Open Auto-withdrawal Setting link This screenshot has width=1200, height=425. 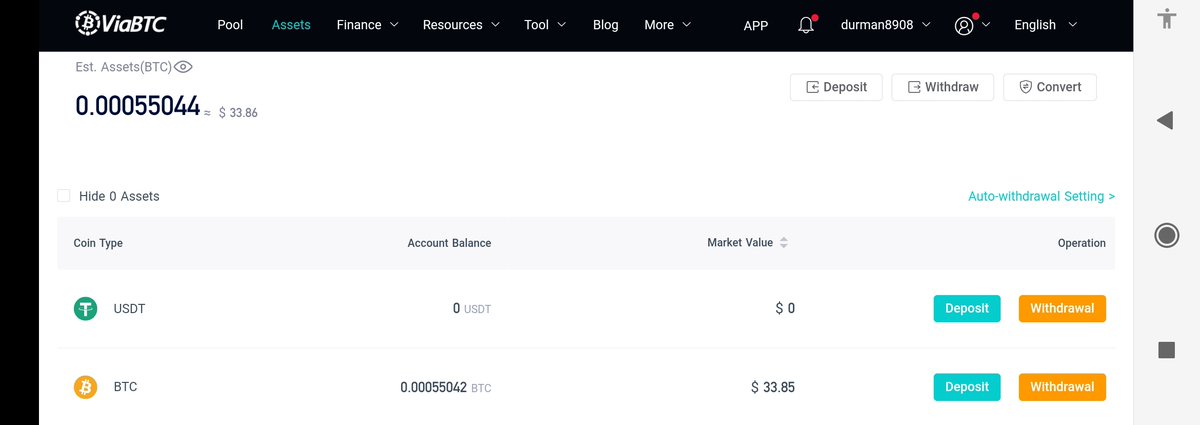[1041, 196]
